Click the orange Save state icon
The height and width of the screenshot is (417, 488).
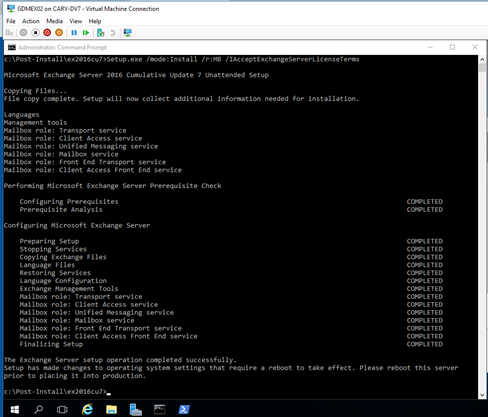tap(59, 33)
